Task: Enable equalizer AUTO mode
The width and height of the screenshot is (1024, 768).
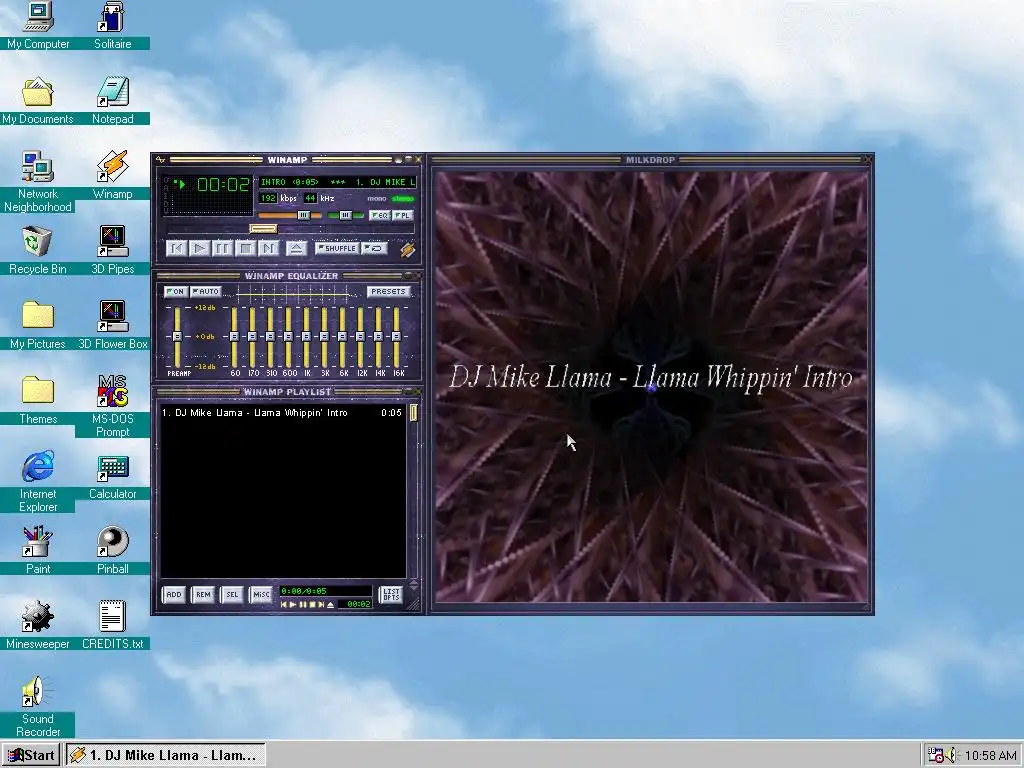Action: [206, 291]
